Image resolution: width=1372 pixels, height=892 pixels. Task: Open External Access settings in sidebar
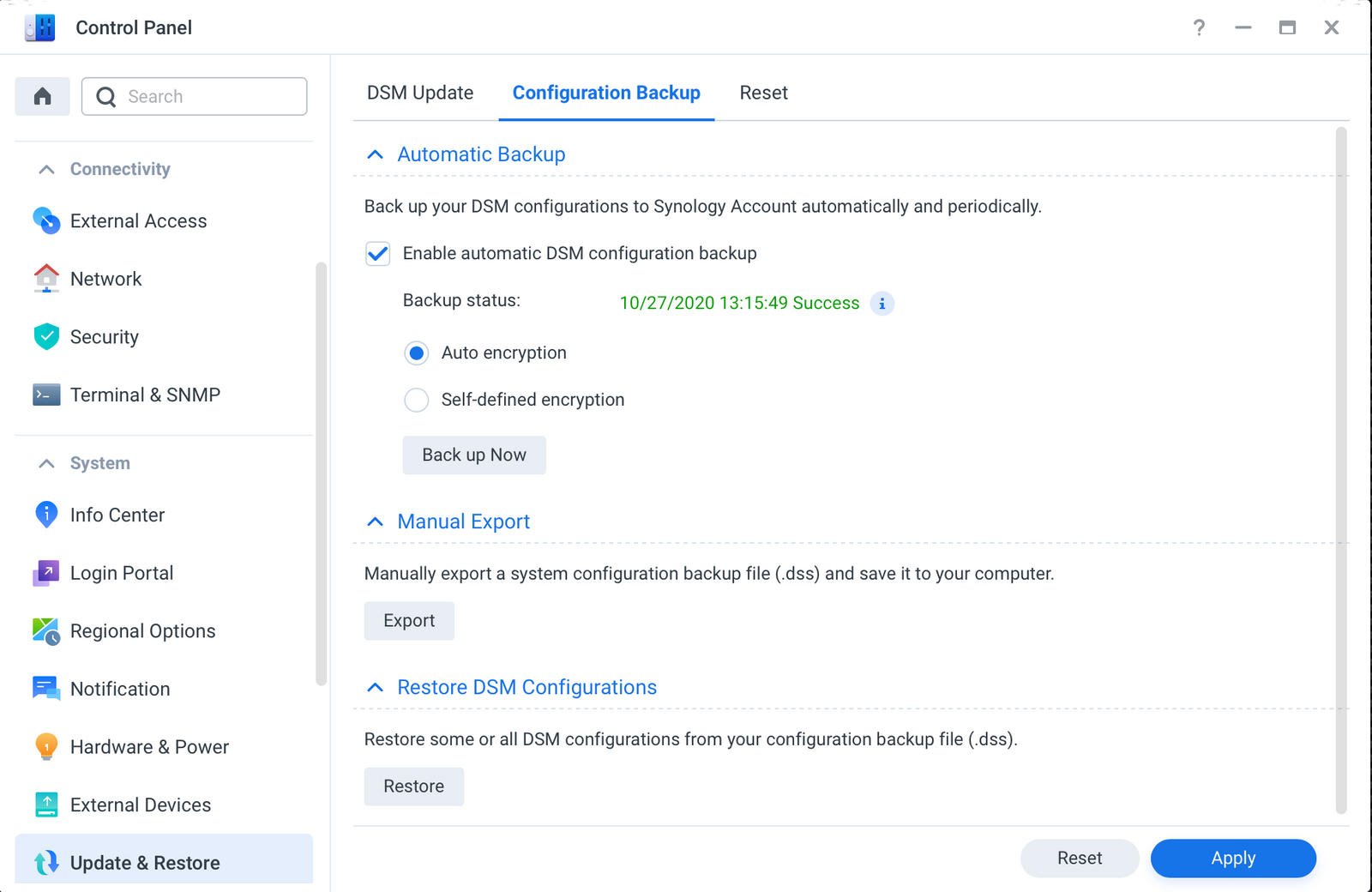click(x=48, y=220)
